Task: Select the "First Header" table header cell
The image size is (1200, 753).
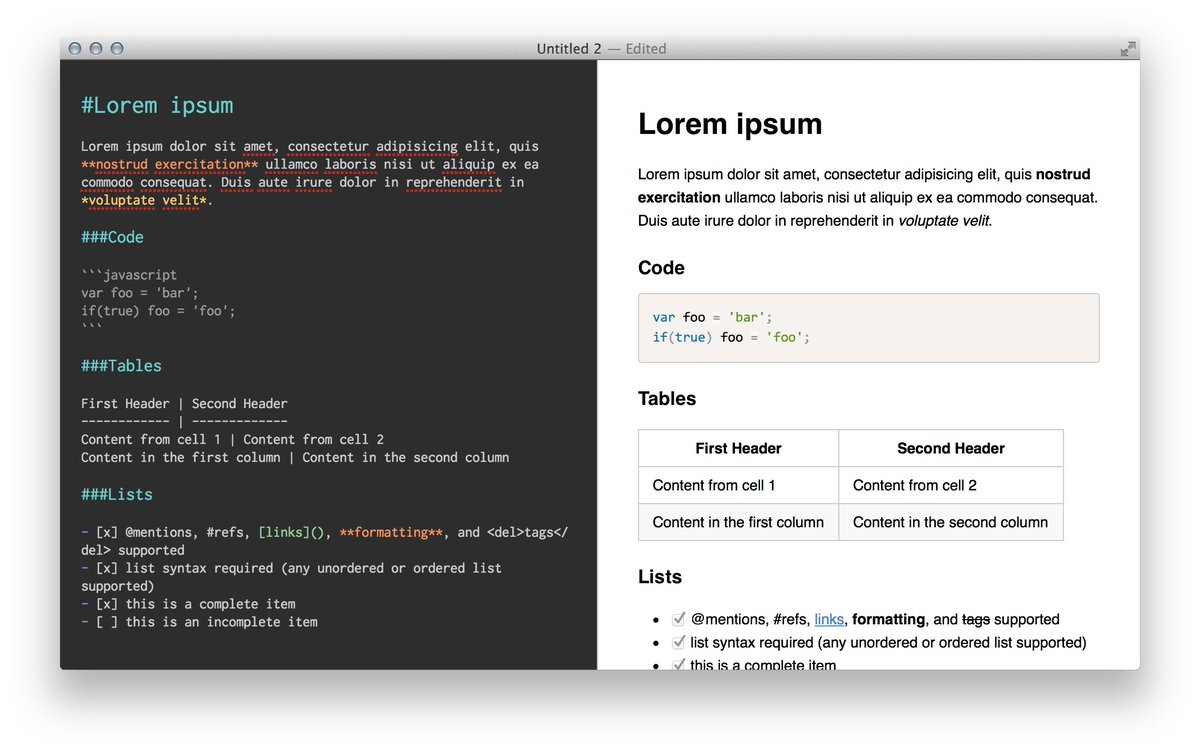Action: (738, 448)
